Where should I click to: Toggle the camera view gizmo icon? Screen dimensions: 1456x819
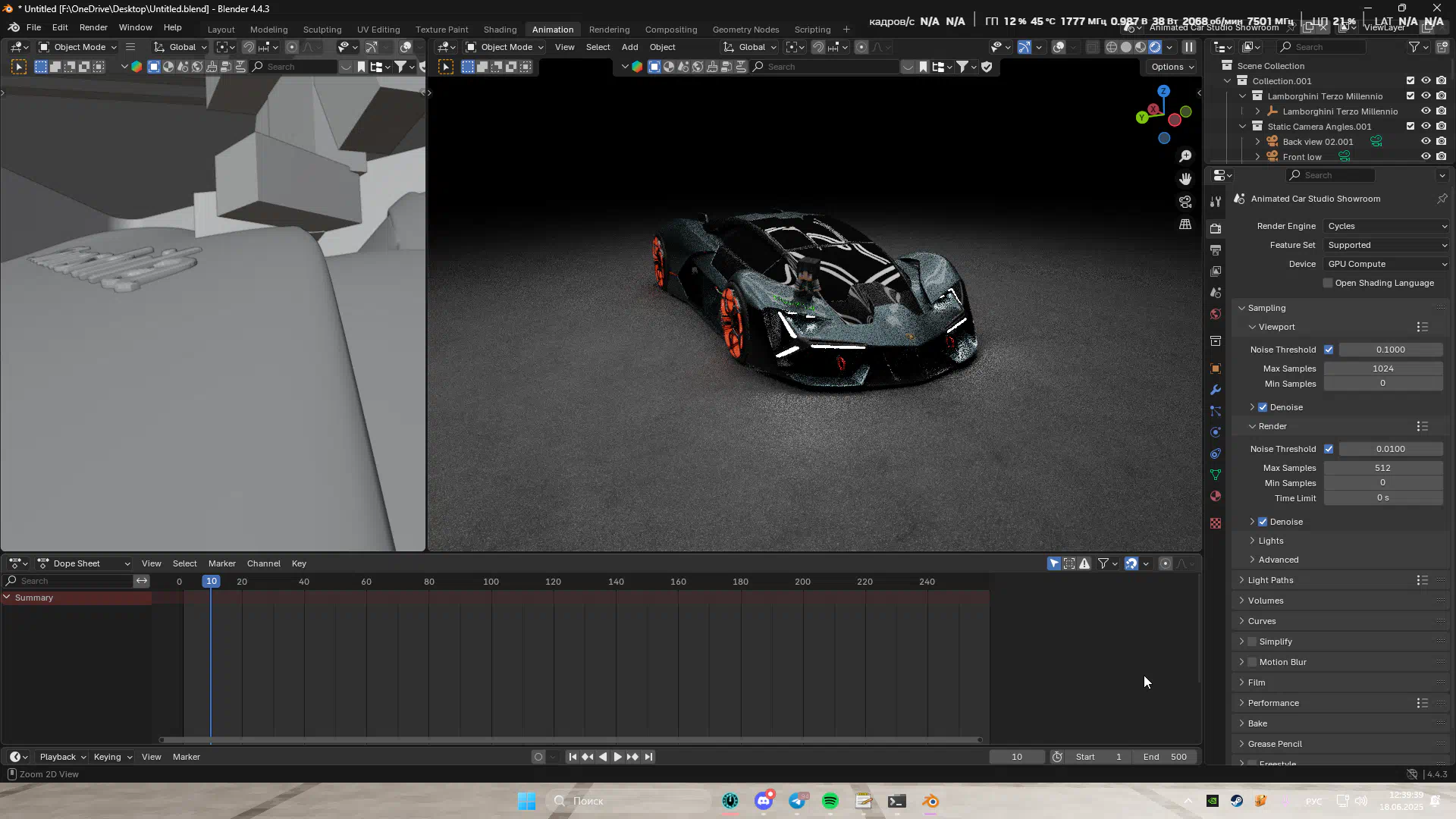click(1185, 202)
